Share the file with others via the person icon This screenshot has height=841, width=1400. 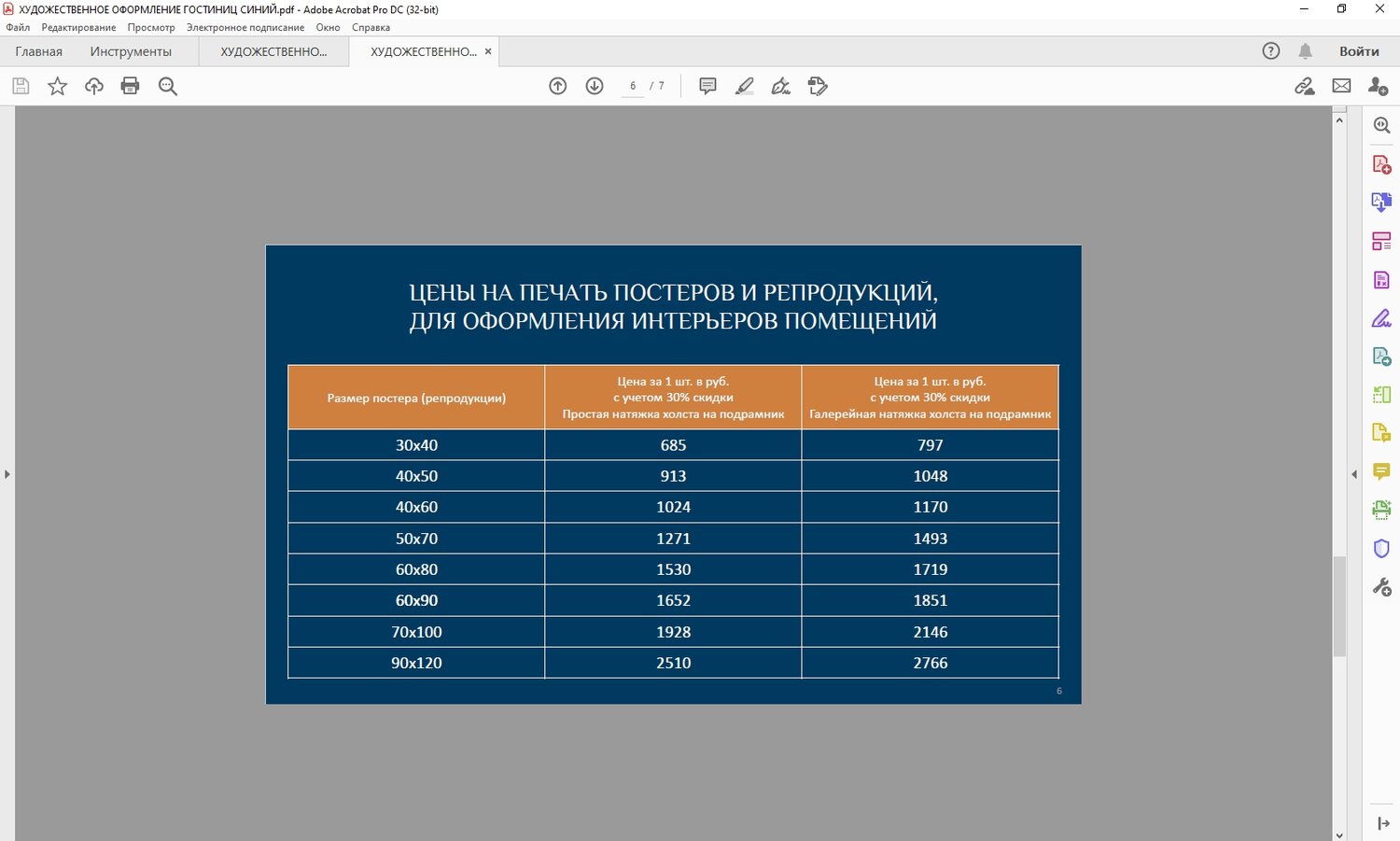pos(1378,86)
